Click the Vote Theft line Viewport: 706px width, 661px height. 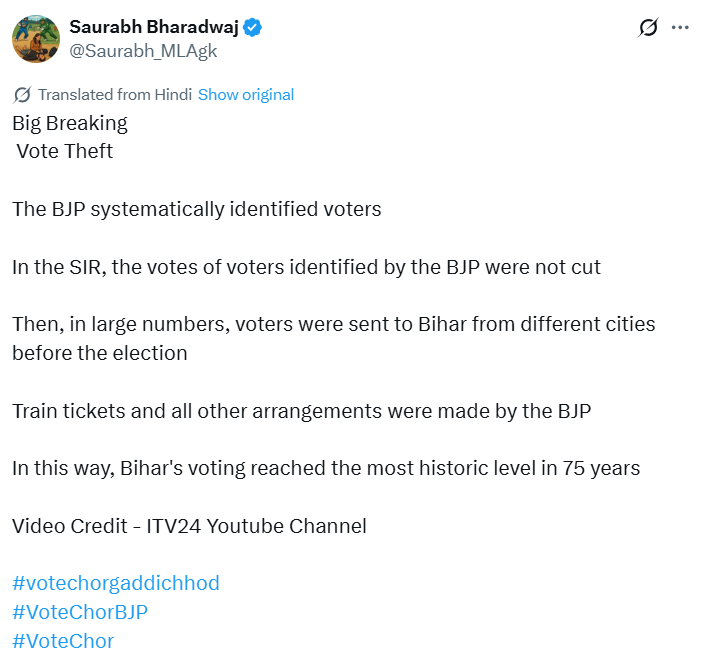65,151
